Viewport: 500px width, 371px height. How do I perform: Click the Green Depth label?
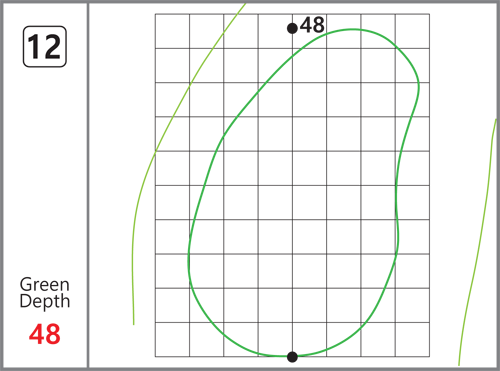(45, 293)
